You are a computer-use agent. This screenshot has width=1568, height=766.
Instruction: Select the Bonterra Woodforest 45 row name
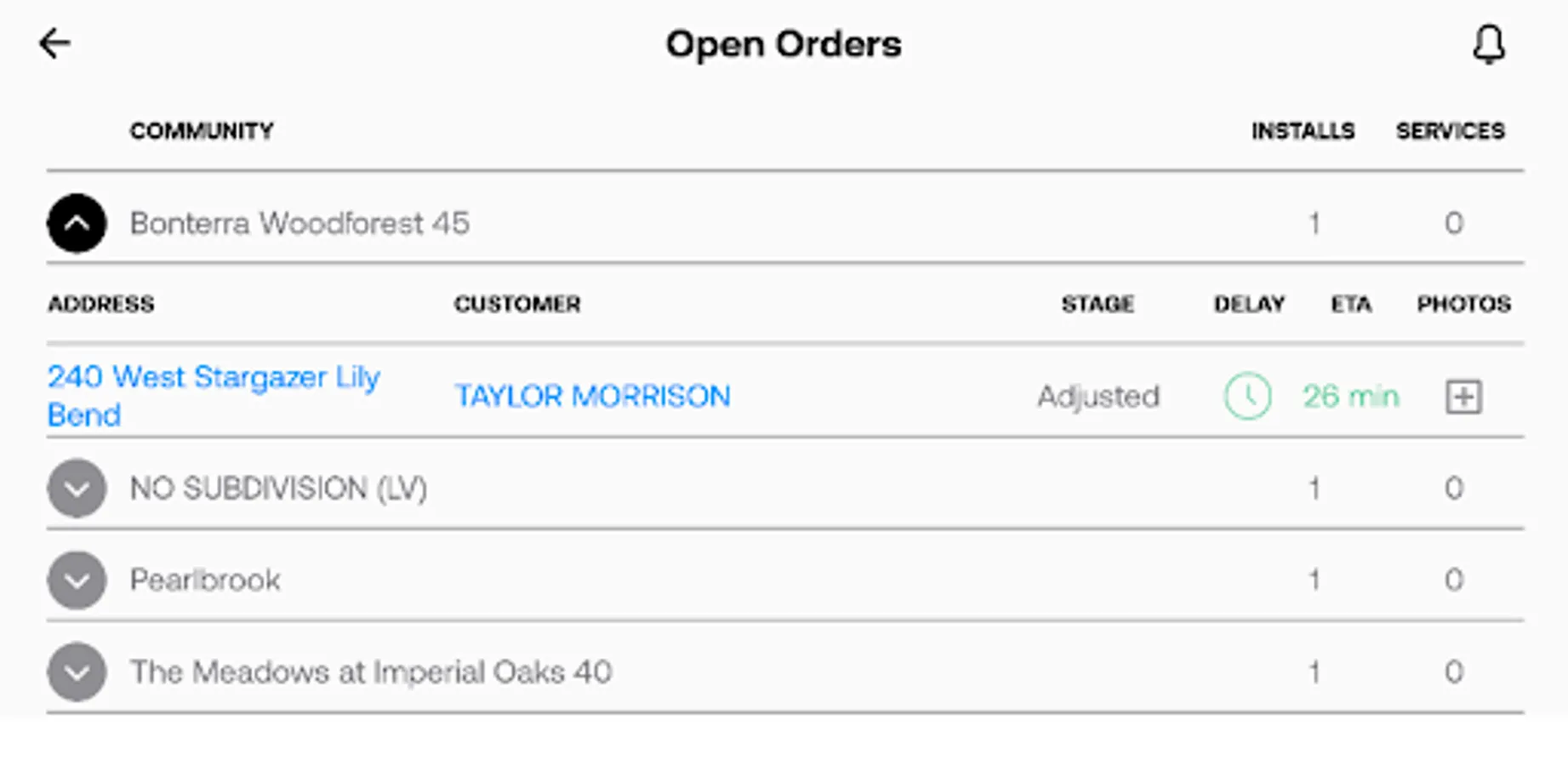[x=299, y=224]
